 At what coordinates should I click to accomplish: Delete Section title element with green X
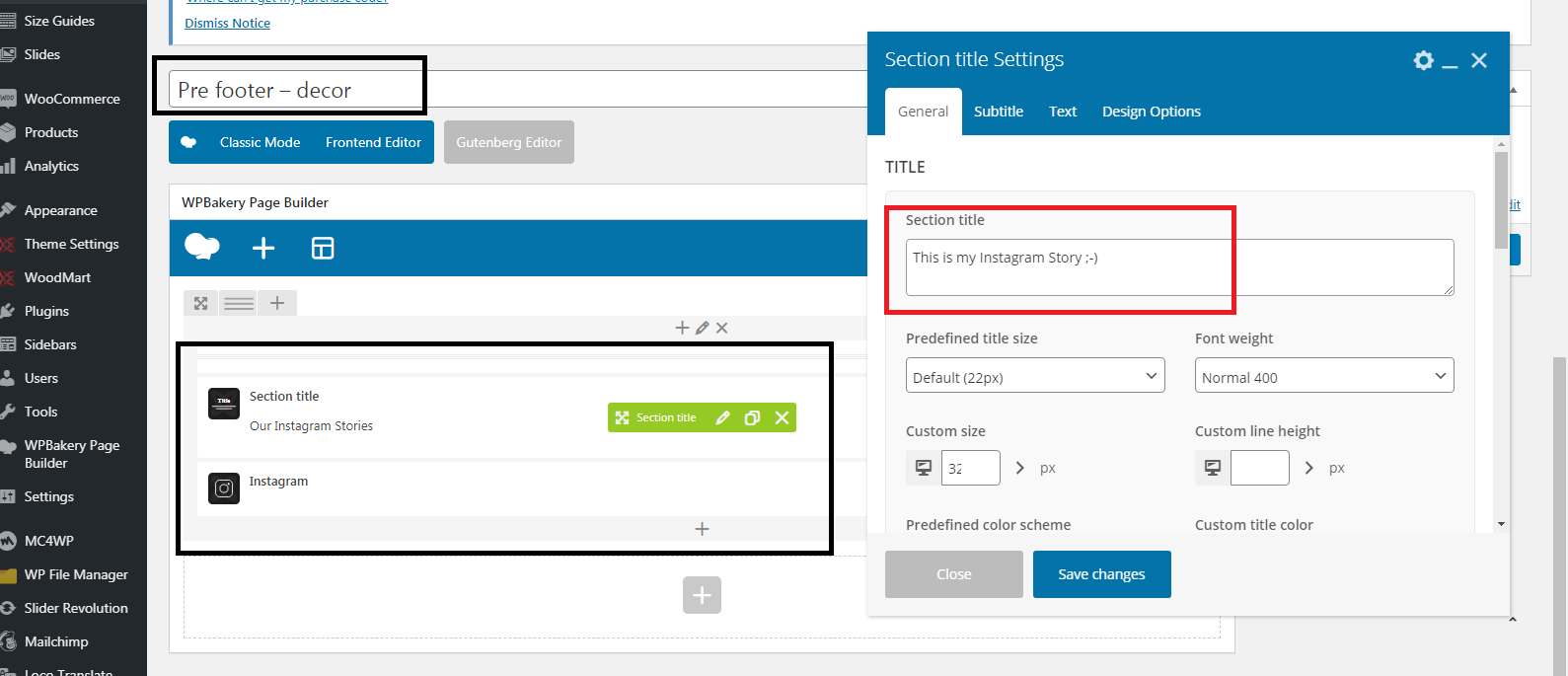pos(782,417)
